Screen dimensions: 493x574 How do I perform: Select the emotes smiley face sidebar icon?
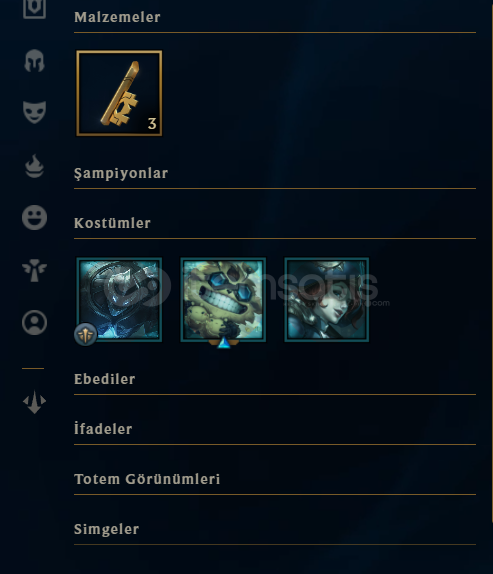[x=34, y=217]
